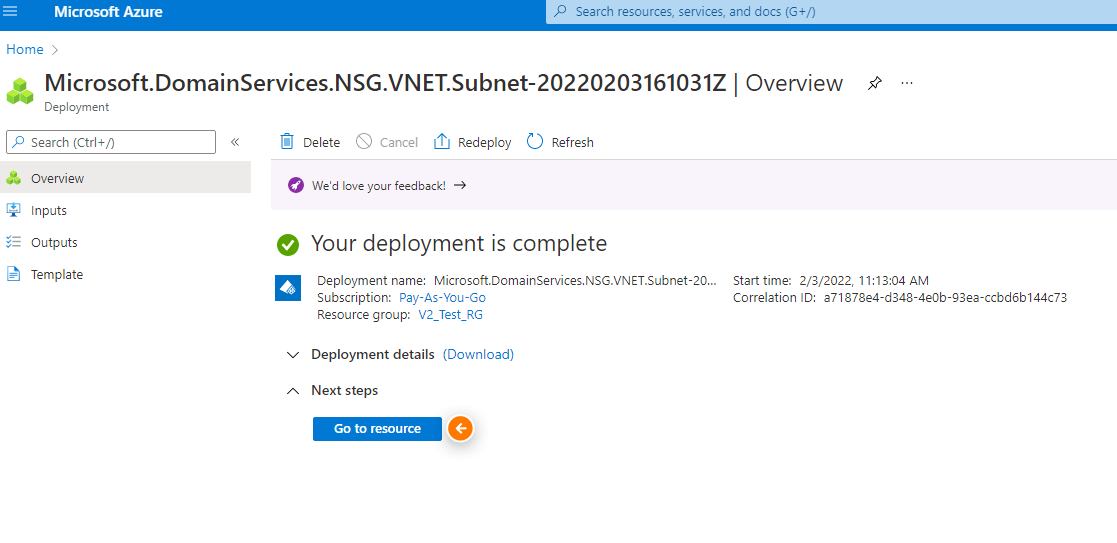Open the hamburger portal menu
The image size is (1117, 543).
click(x=11, y=11)
